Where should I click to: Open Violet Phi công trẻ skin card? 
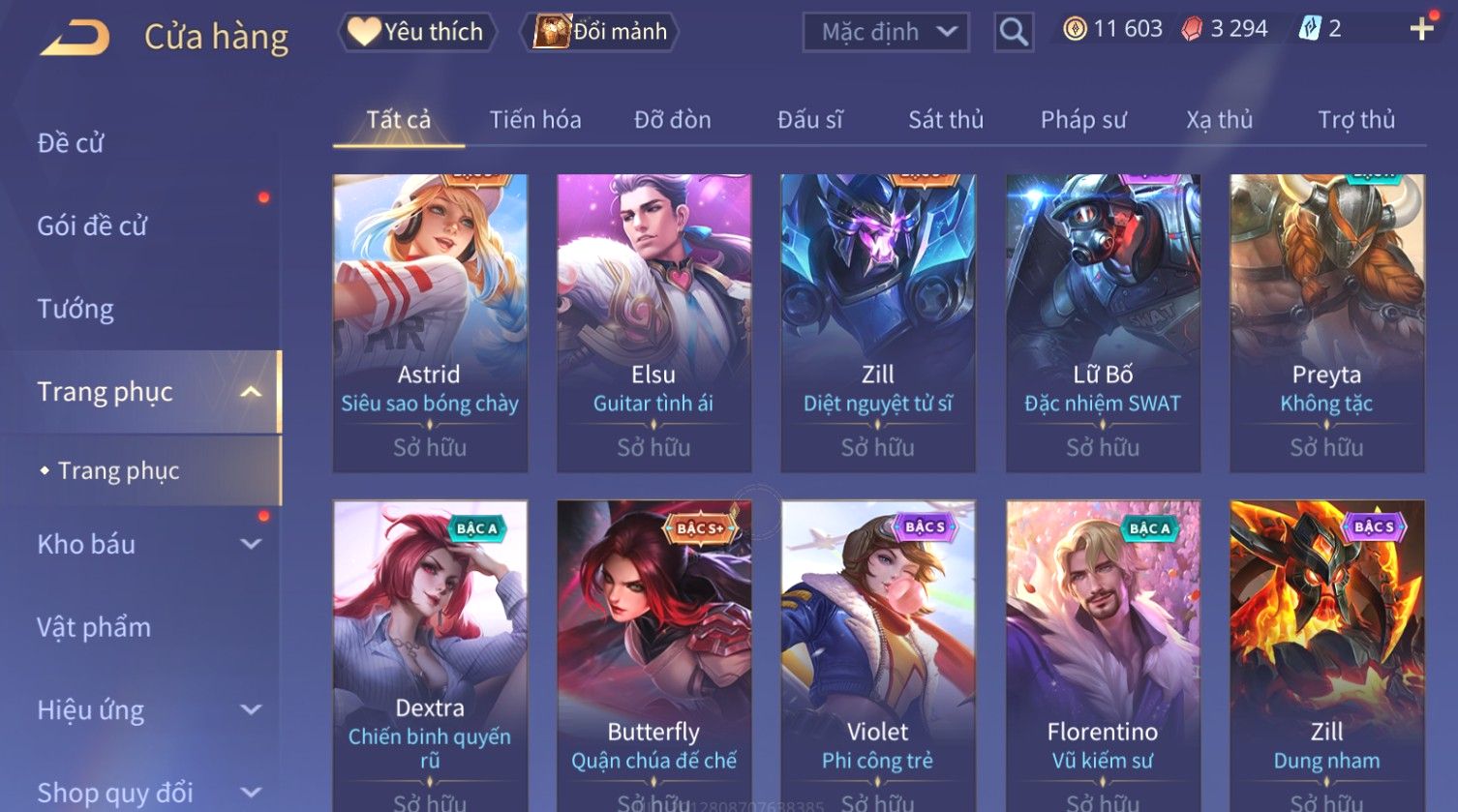click(878, 655)
